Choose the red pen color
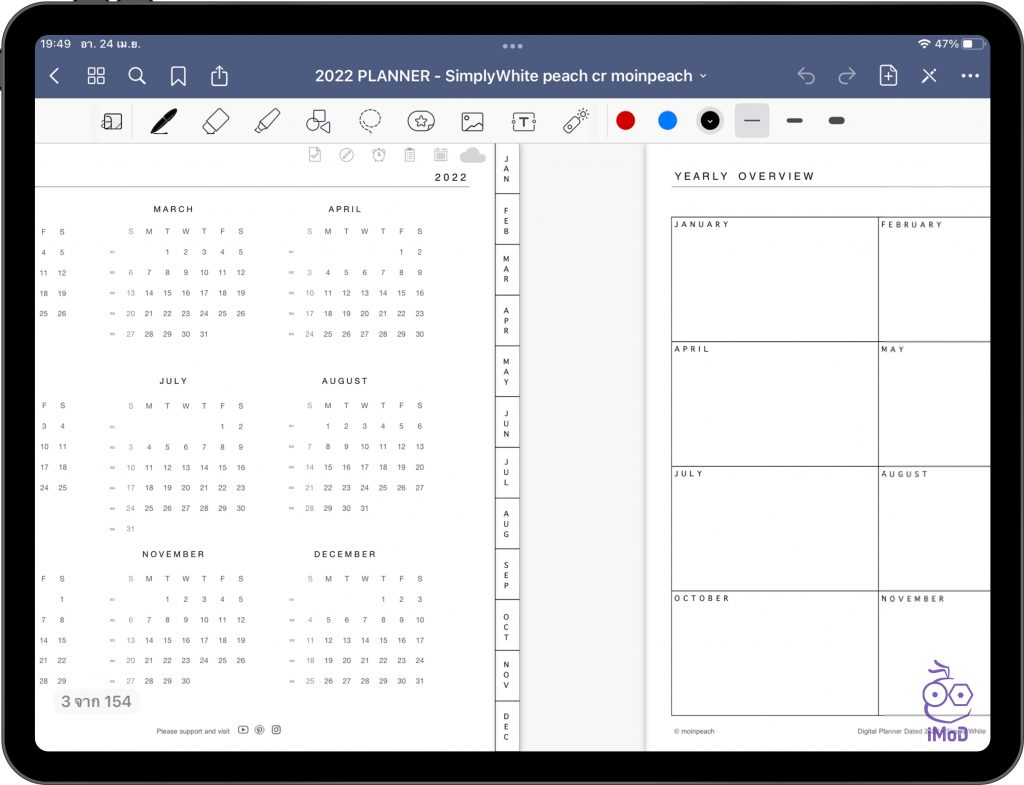This screenshot has width=1024, height=785. click(x=625, y=121)
